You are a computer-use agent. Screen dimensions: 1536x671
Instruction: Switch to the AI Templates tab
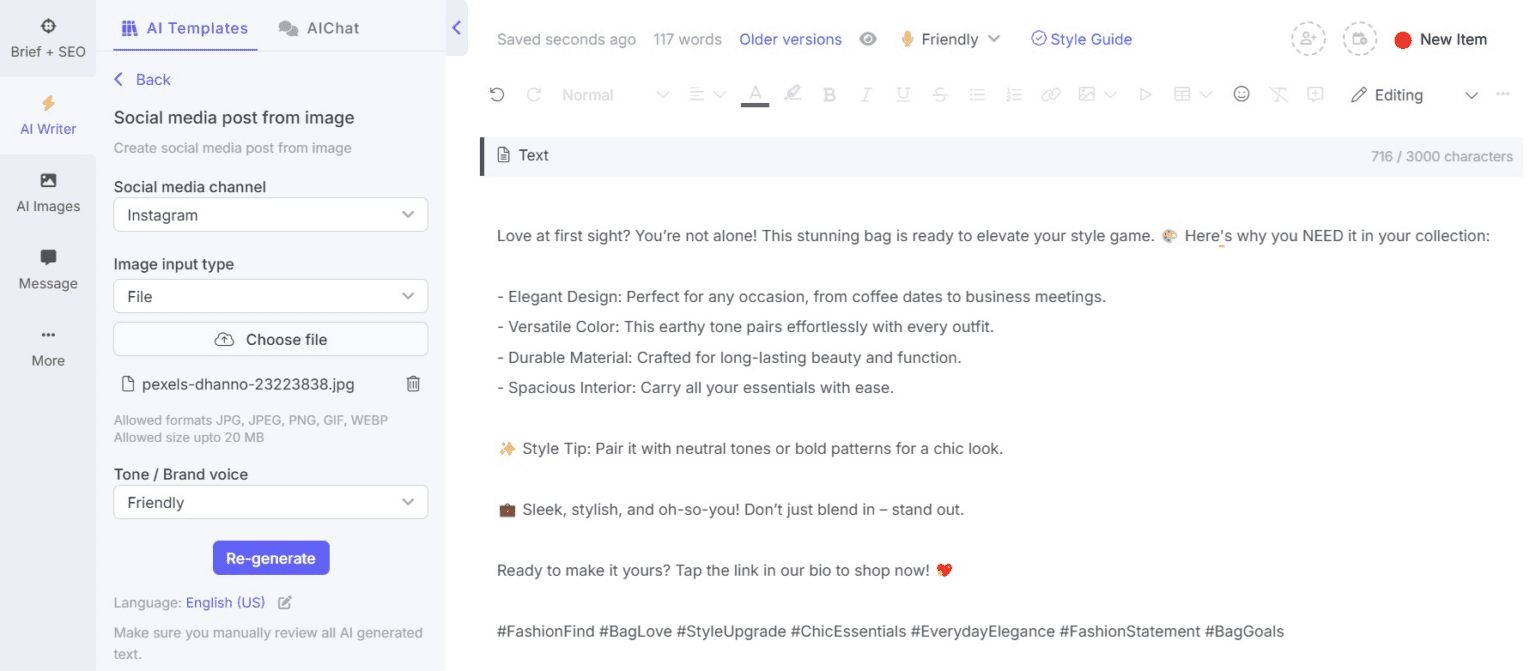point(184,28)
